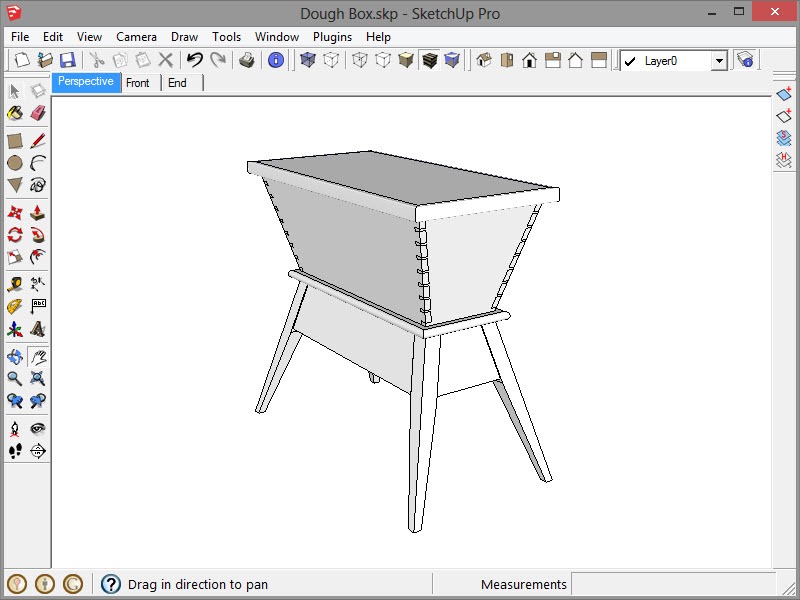Open the Camera menu
The width and height of the screenshot is (800, 600).
(x=136, y=37)
